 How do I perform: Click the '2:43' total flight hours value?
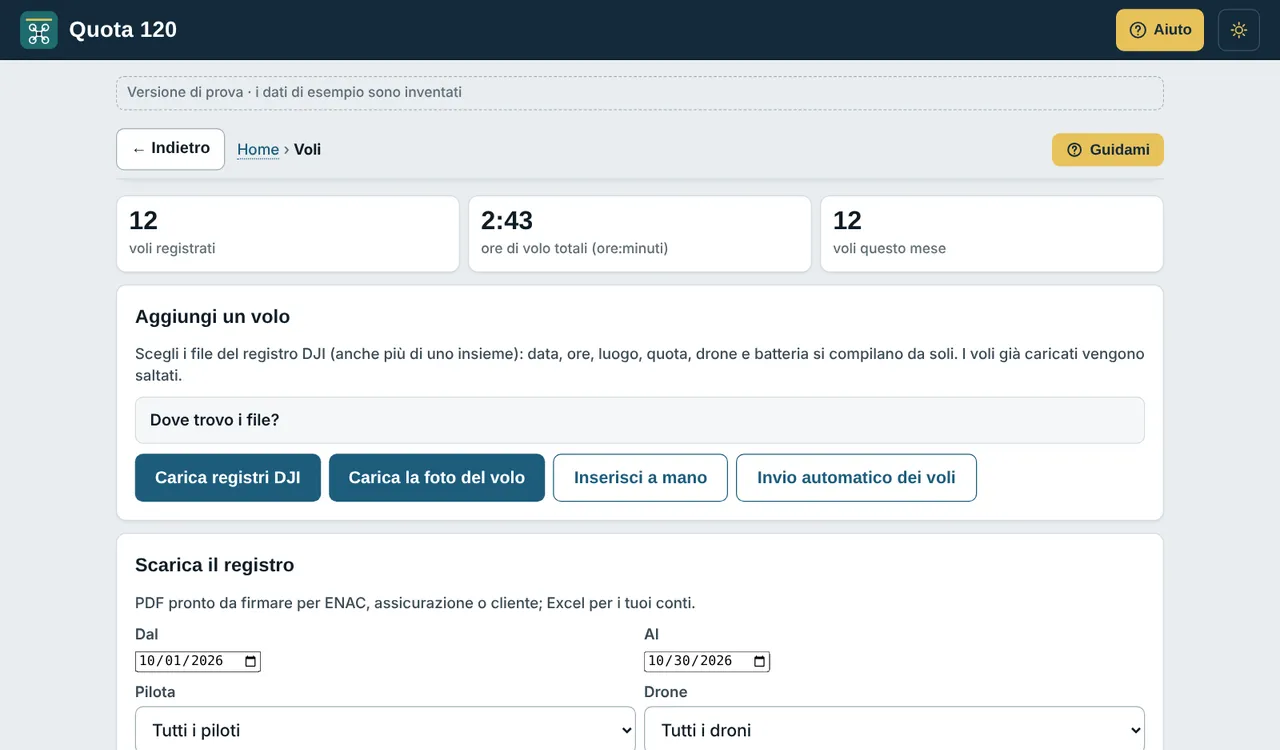pos(507,220)
